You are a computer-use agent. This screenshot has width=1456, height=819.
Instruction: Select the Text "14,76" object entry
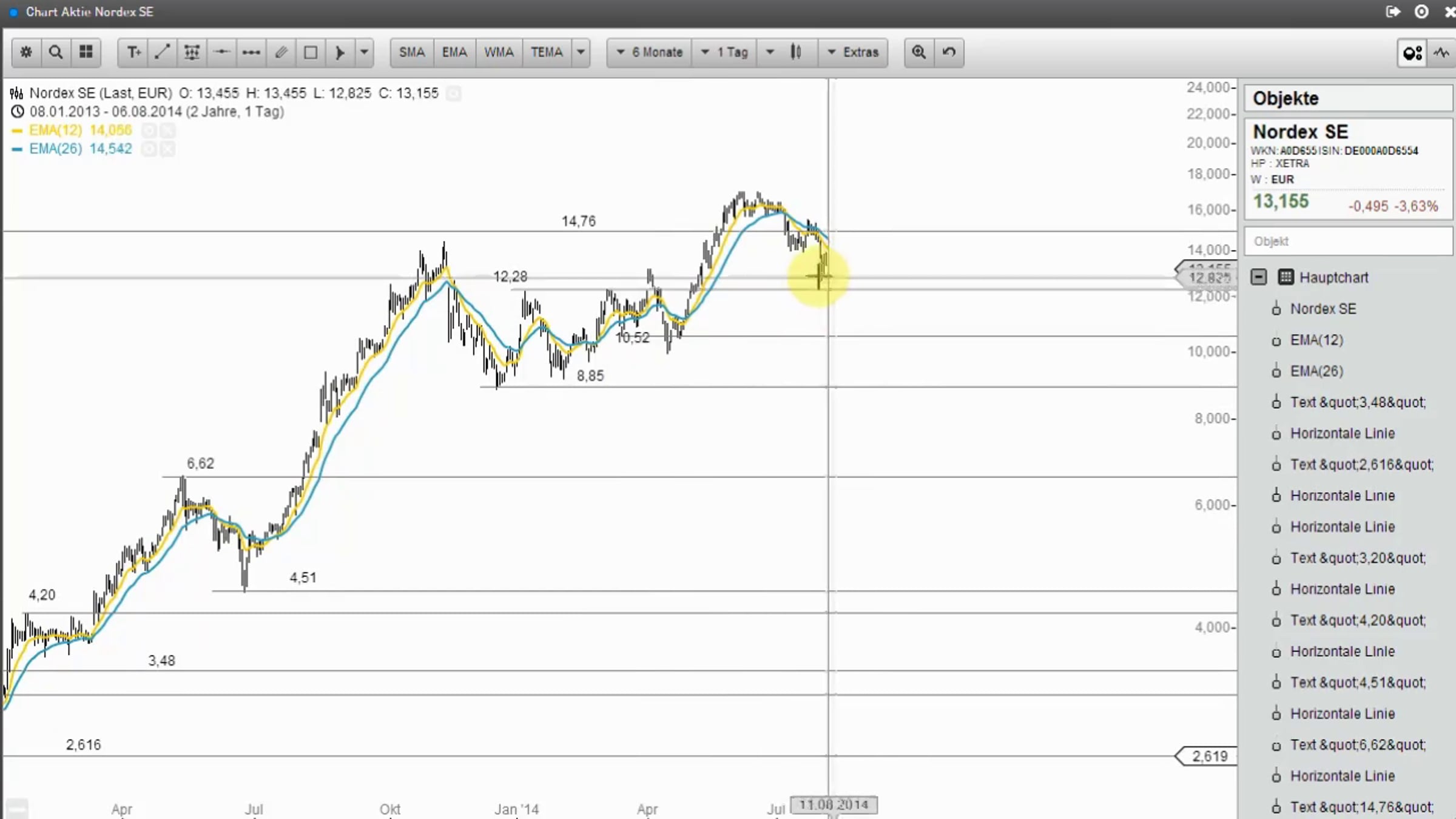[1361, 807]
